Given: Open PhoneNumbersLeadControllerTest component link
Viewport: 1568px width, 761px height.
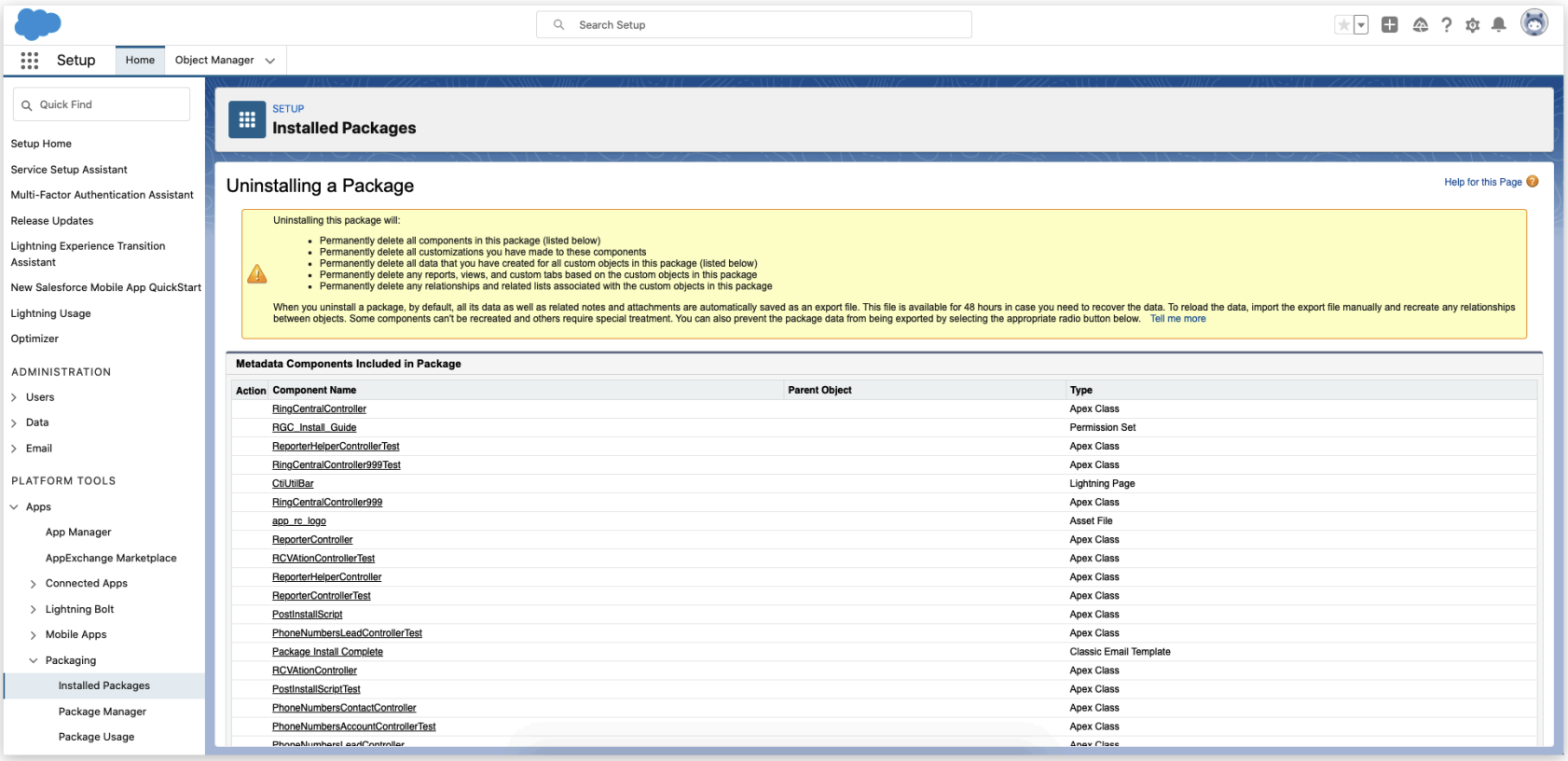Looking at the screenshot, I should tap(347, 633).
